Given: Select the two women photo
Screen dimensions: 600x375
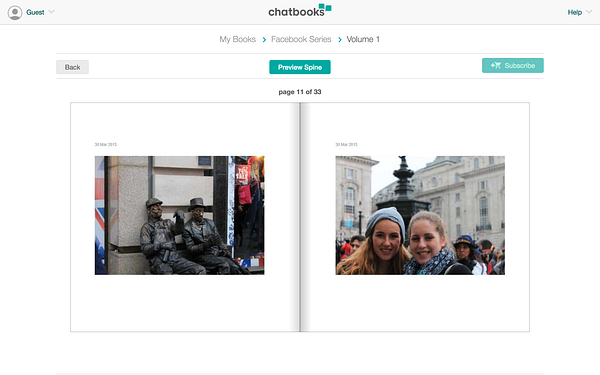Looking at the screenshot, I should click(x=420, y=215).
